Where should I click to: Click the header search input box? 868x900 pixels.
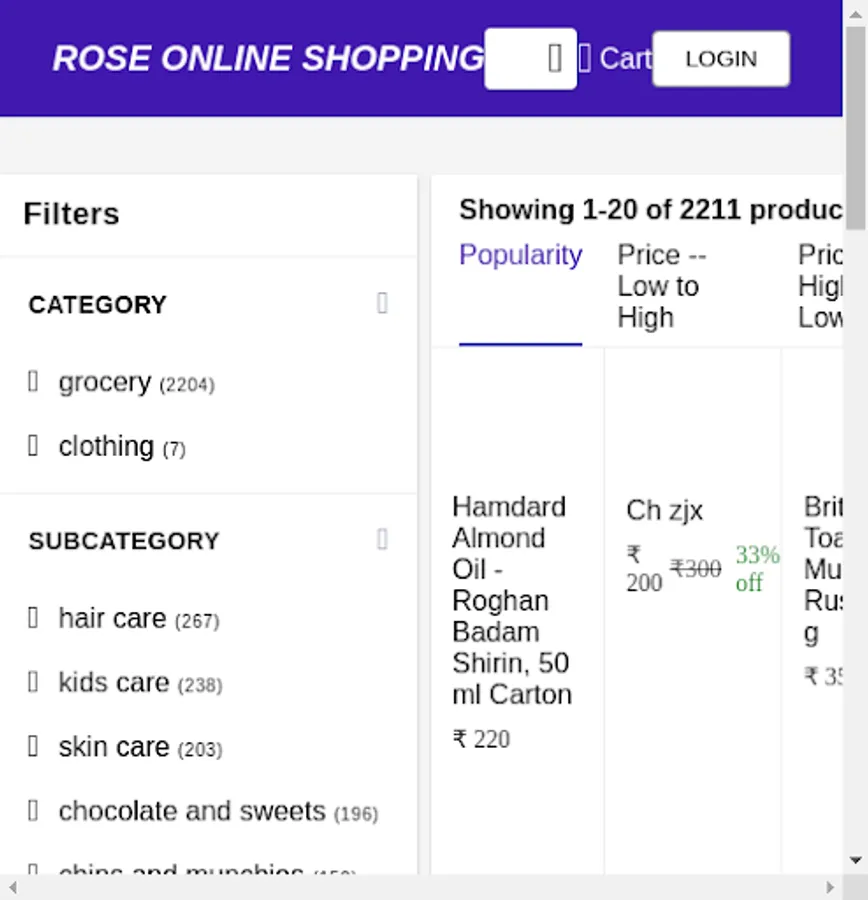point(515,59)
